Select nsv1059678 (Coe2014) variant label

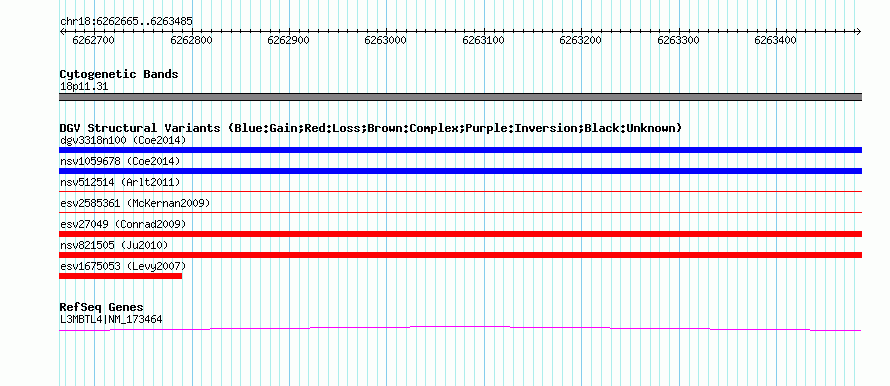tap(120, 161)
